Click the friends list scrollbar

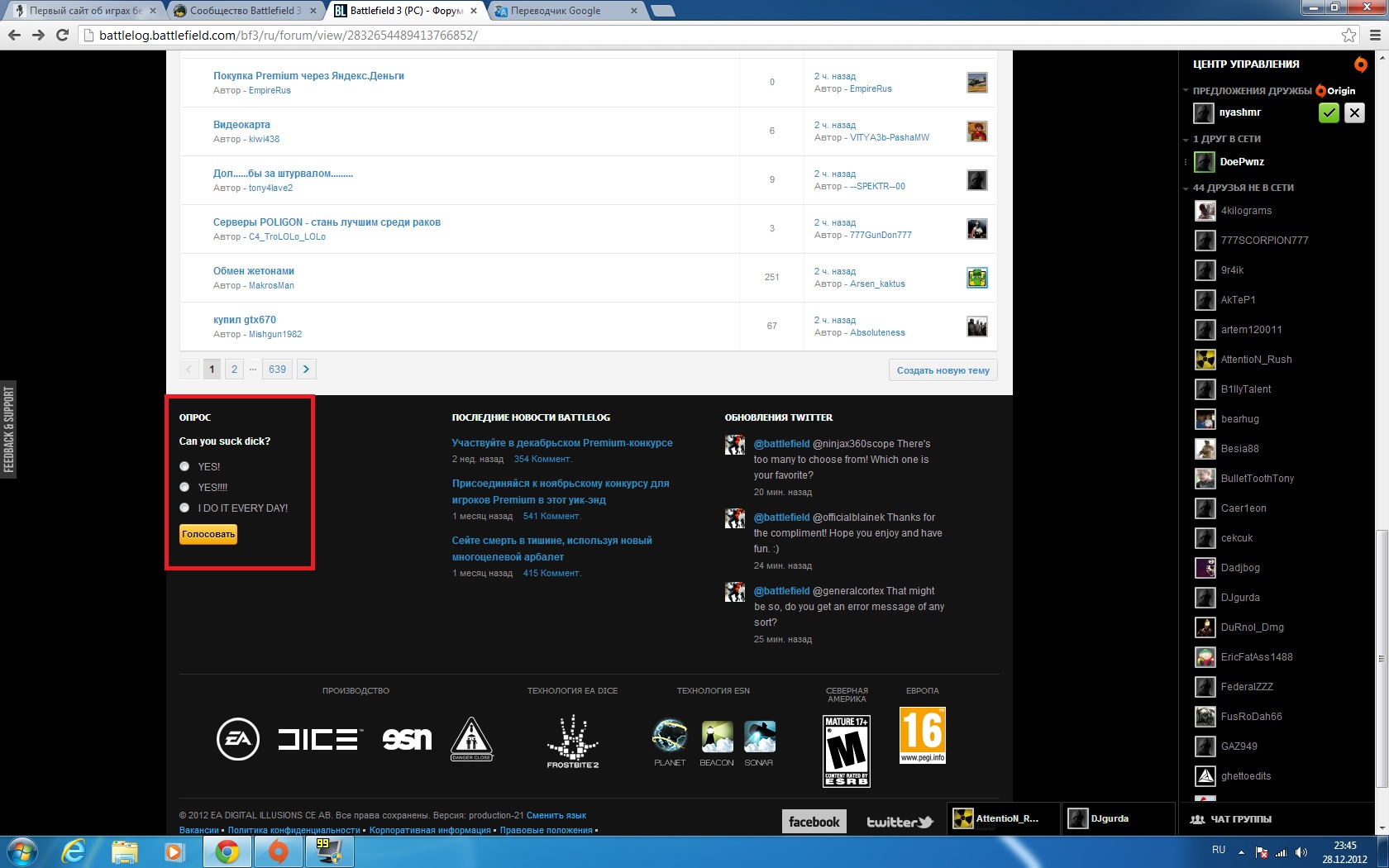(1382, 659)
